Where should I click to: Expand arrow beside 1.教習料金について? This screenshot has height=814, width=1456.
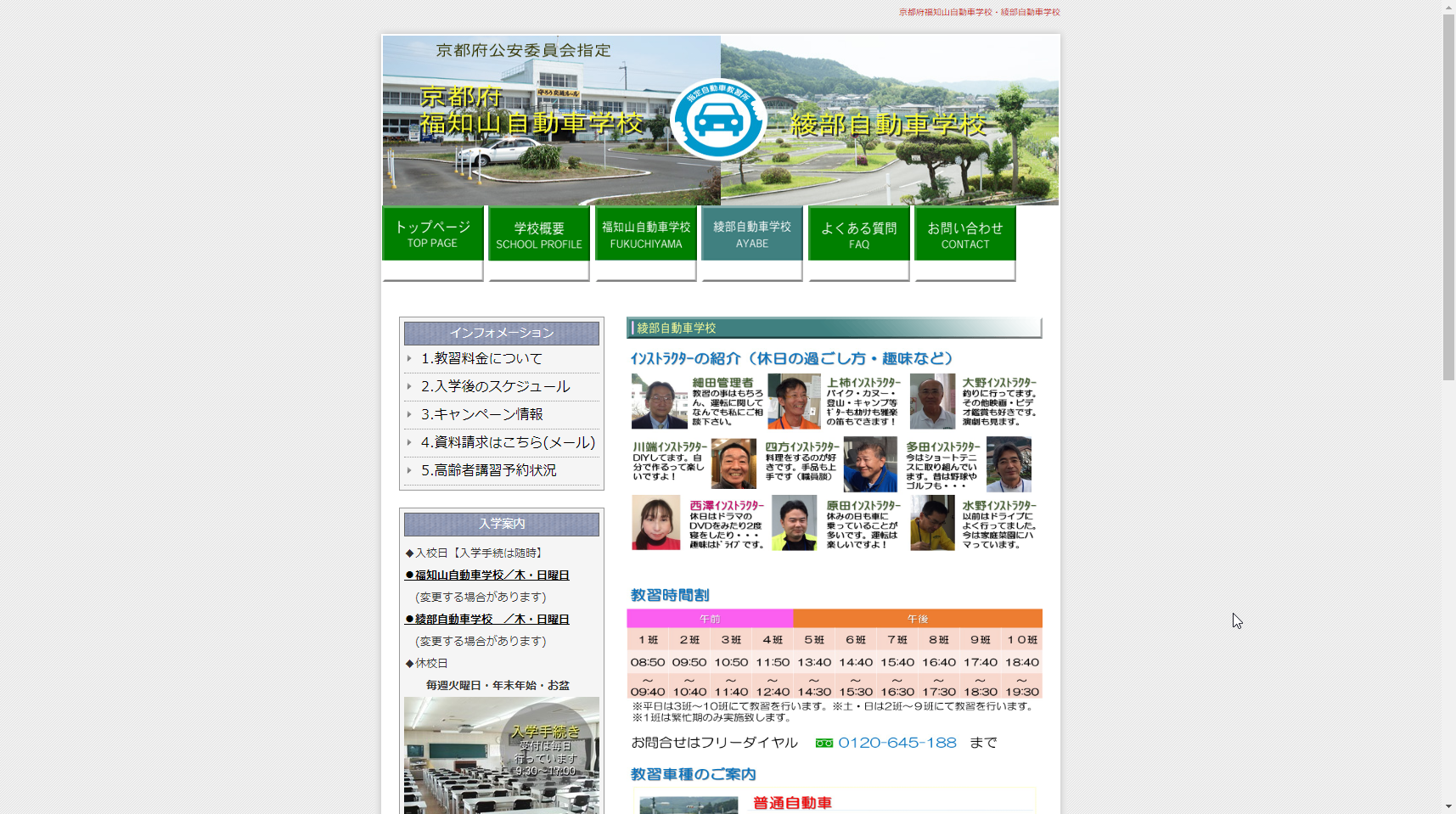point(409,358)
